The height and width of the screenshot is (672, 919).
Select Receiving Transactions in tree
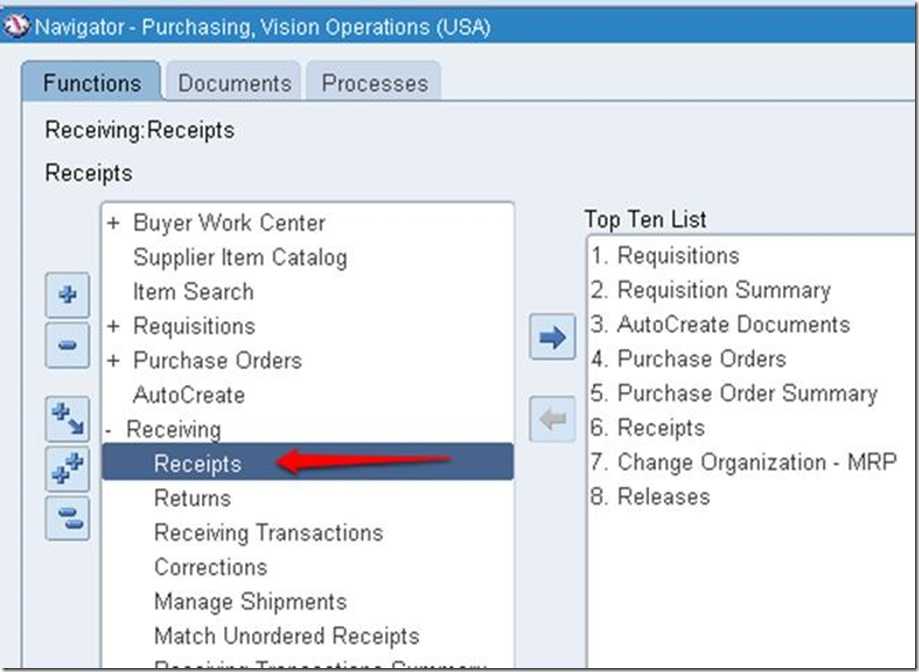(268, 533)
